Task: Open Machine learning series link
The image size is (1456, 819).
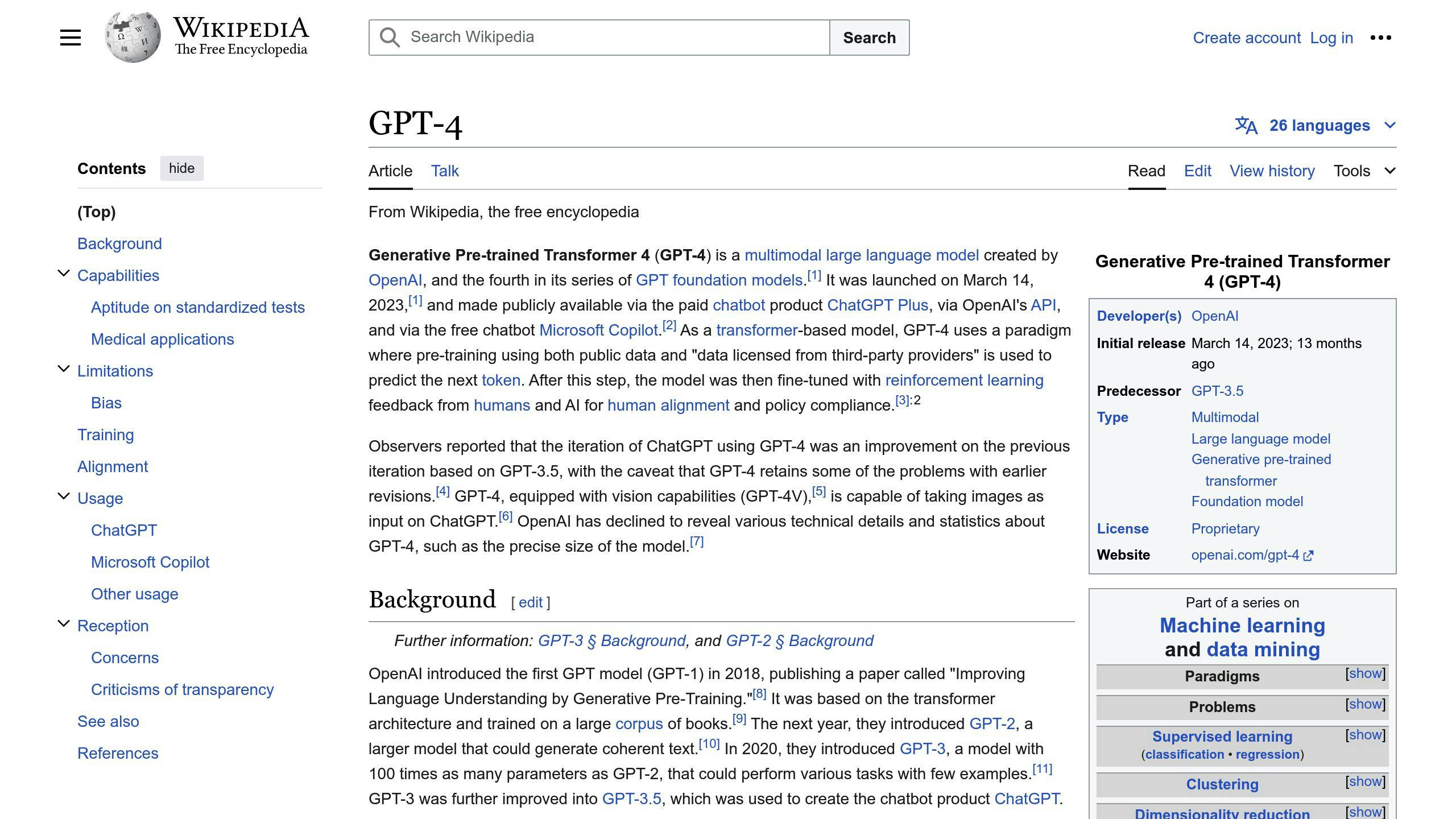Action: (x=1242, y=625)
